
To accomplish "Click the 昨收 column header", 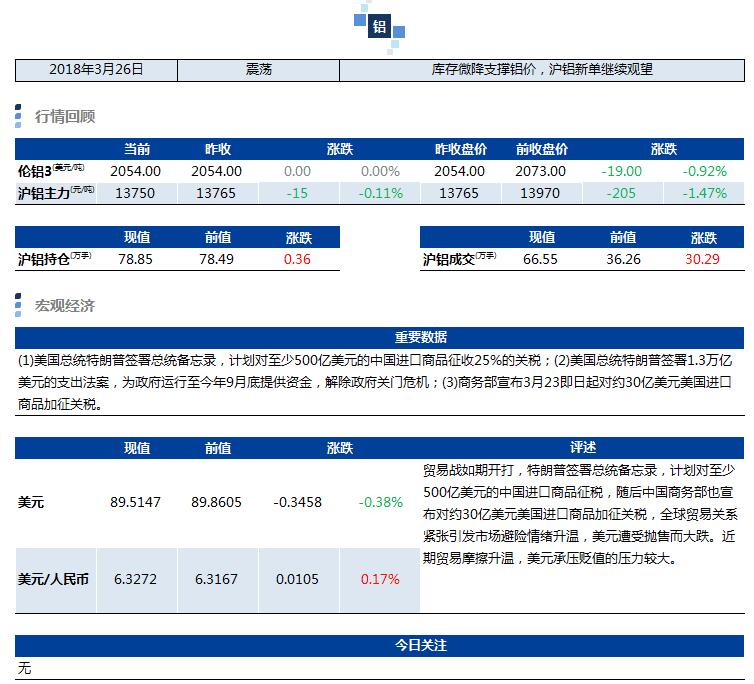I will click(218, 149).
